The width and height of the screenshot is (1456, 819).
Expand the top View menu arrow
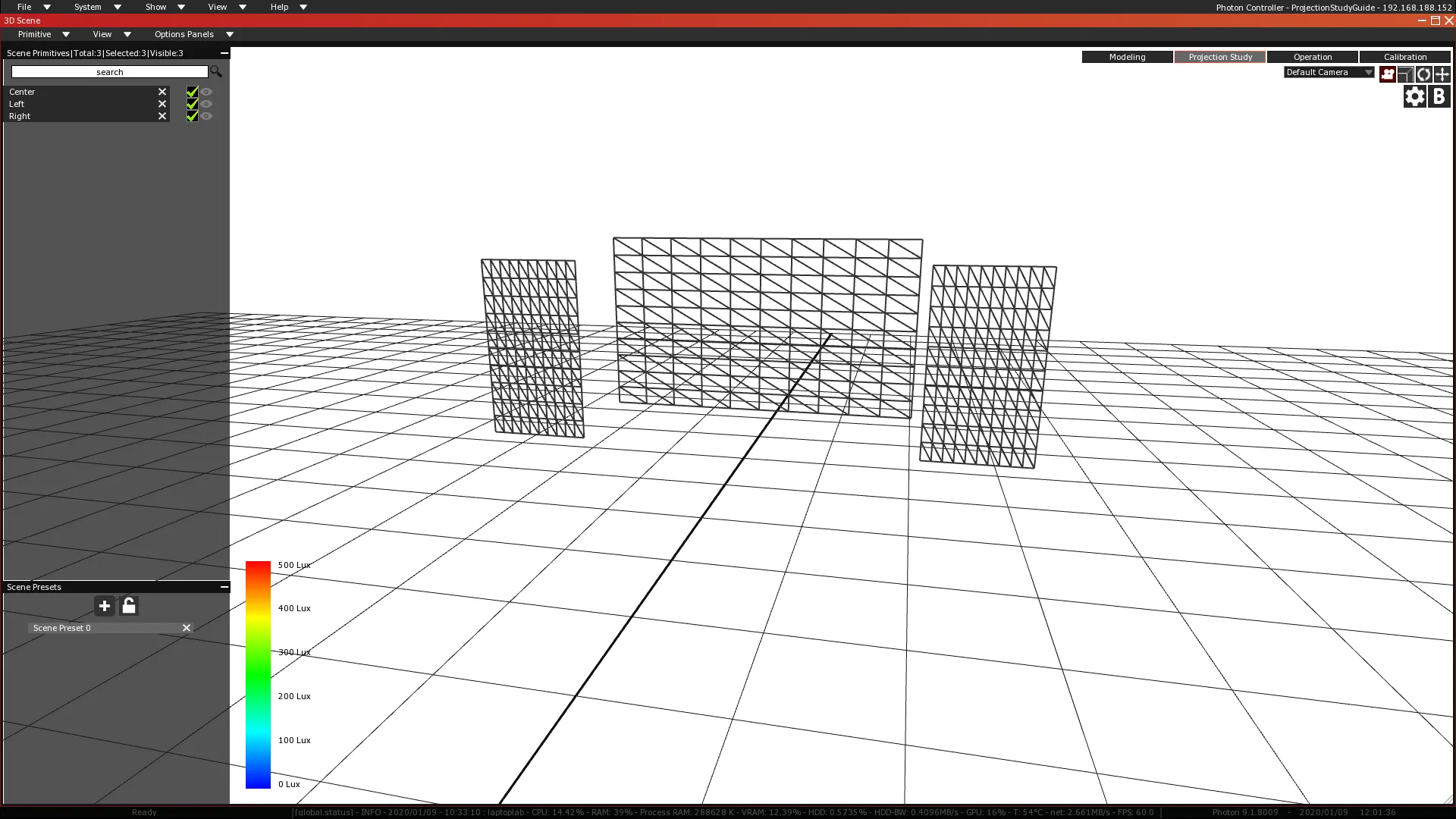point(243,7)
